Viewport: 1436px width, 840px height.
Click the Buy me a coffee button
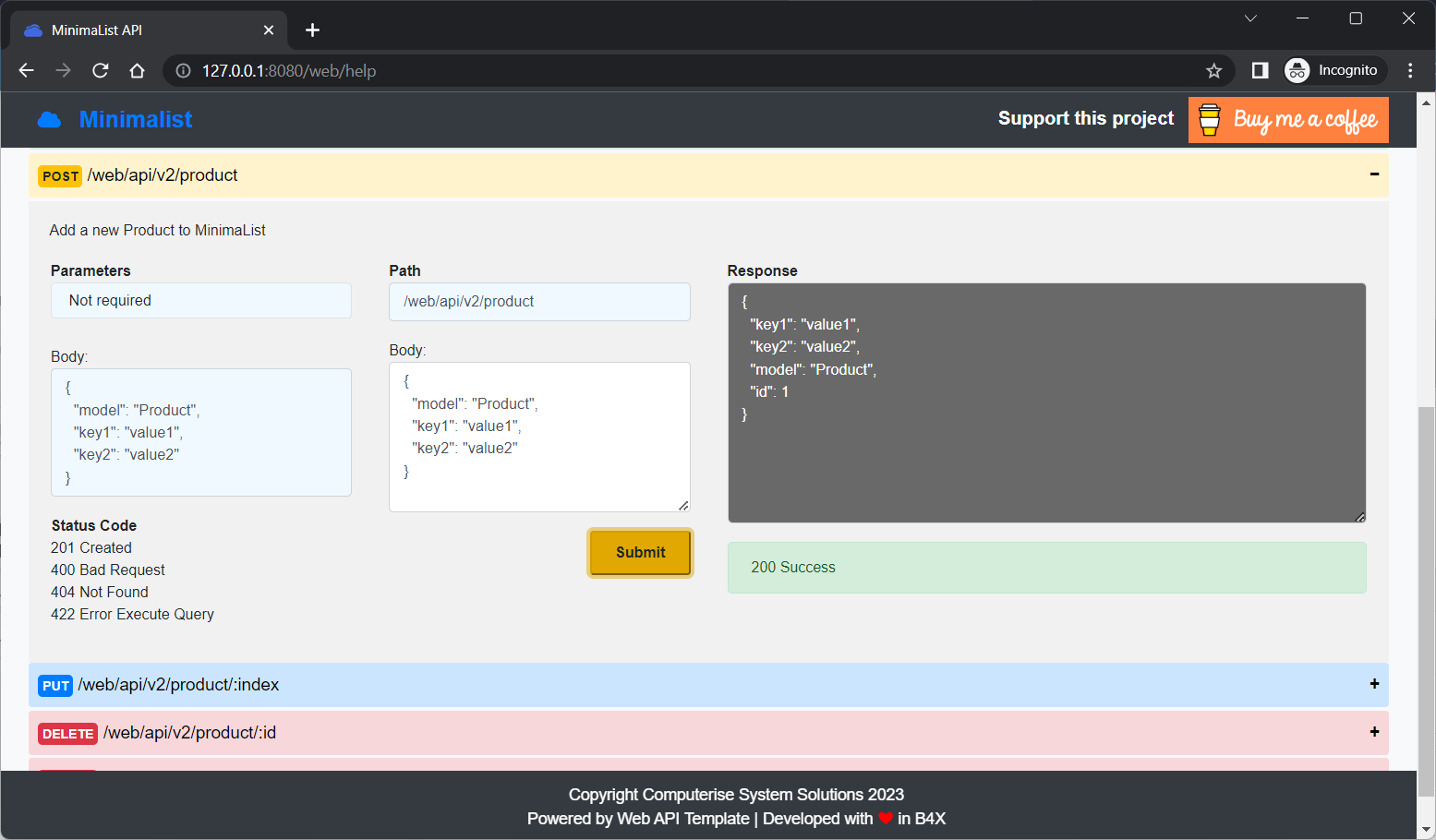pyautogui.click(x=1288, y=120)
